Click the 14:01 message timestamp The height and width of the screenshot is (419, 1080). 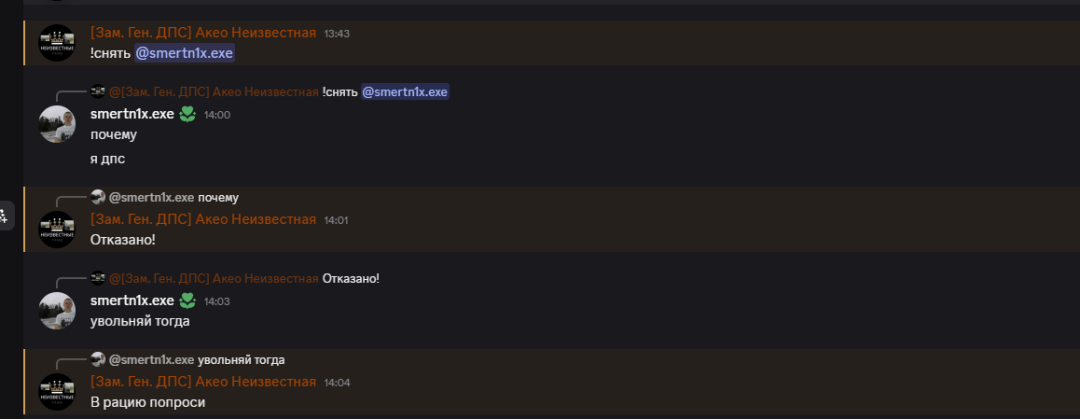tap(337, 221)
